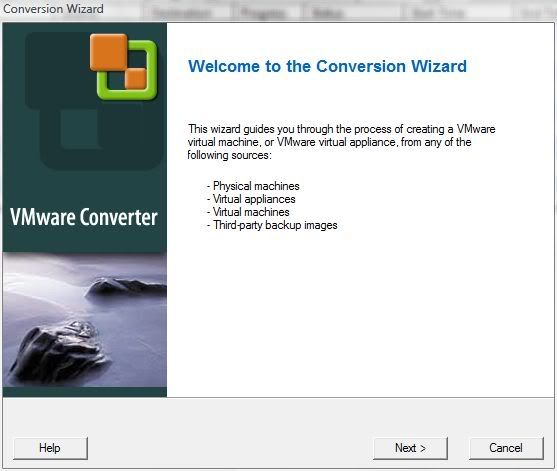
Task: Click the 'VMware Converter' banner text
Action: click(84, 217)
